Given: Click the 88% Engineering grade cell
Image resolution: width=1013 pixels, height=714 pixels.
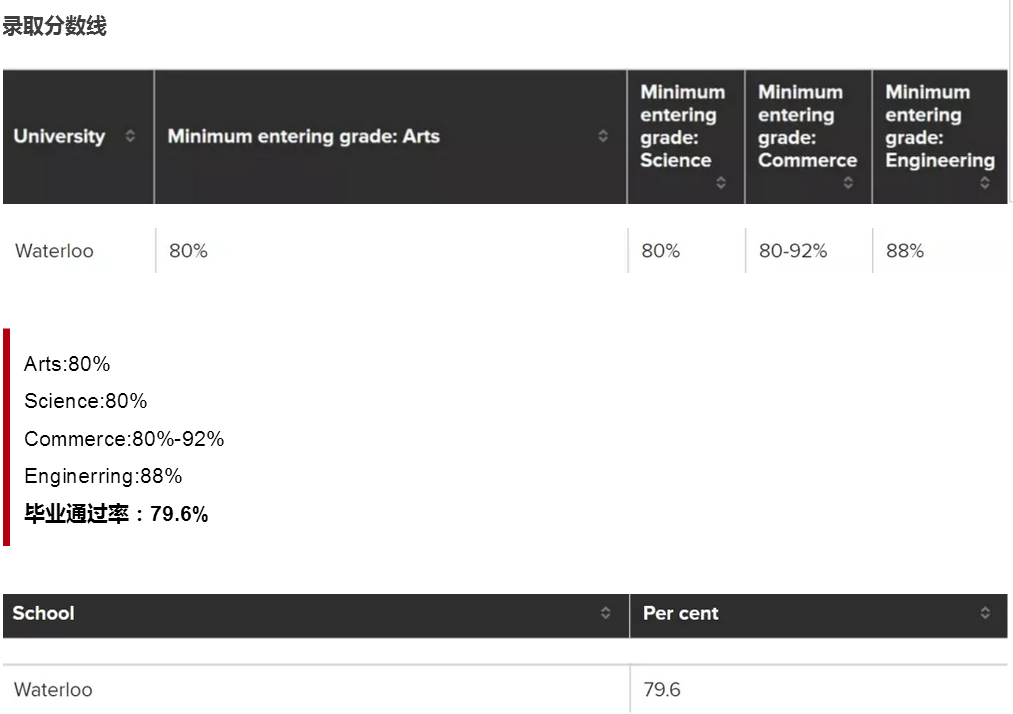Looking at the screenshot, I should [905, 251].
